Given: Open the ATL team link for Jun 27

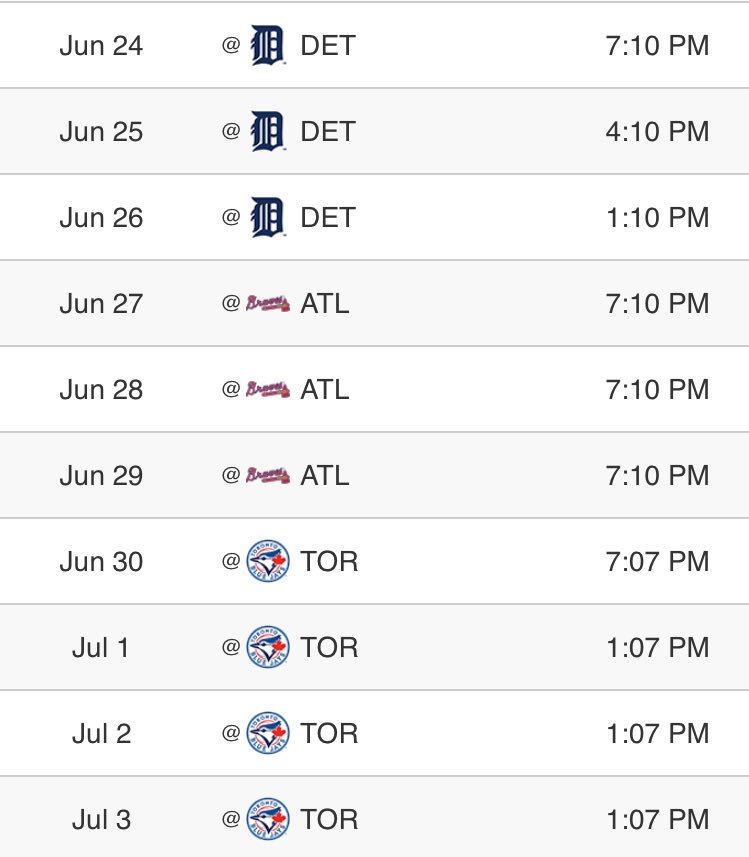Looking at the screenshot, I should [x=325, y=304].
